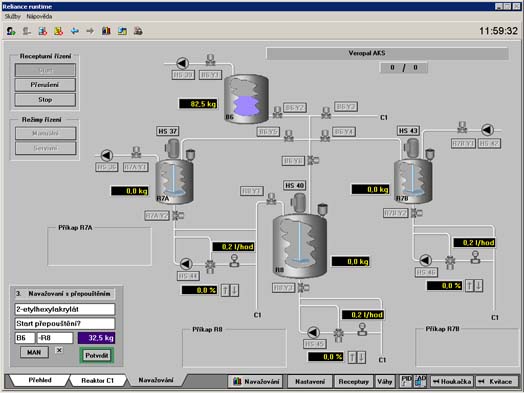Click the small X box next to MAN
The width and height of the screenshot is (524, 393).
[x=59, y=350]
